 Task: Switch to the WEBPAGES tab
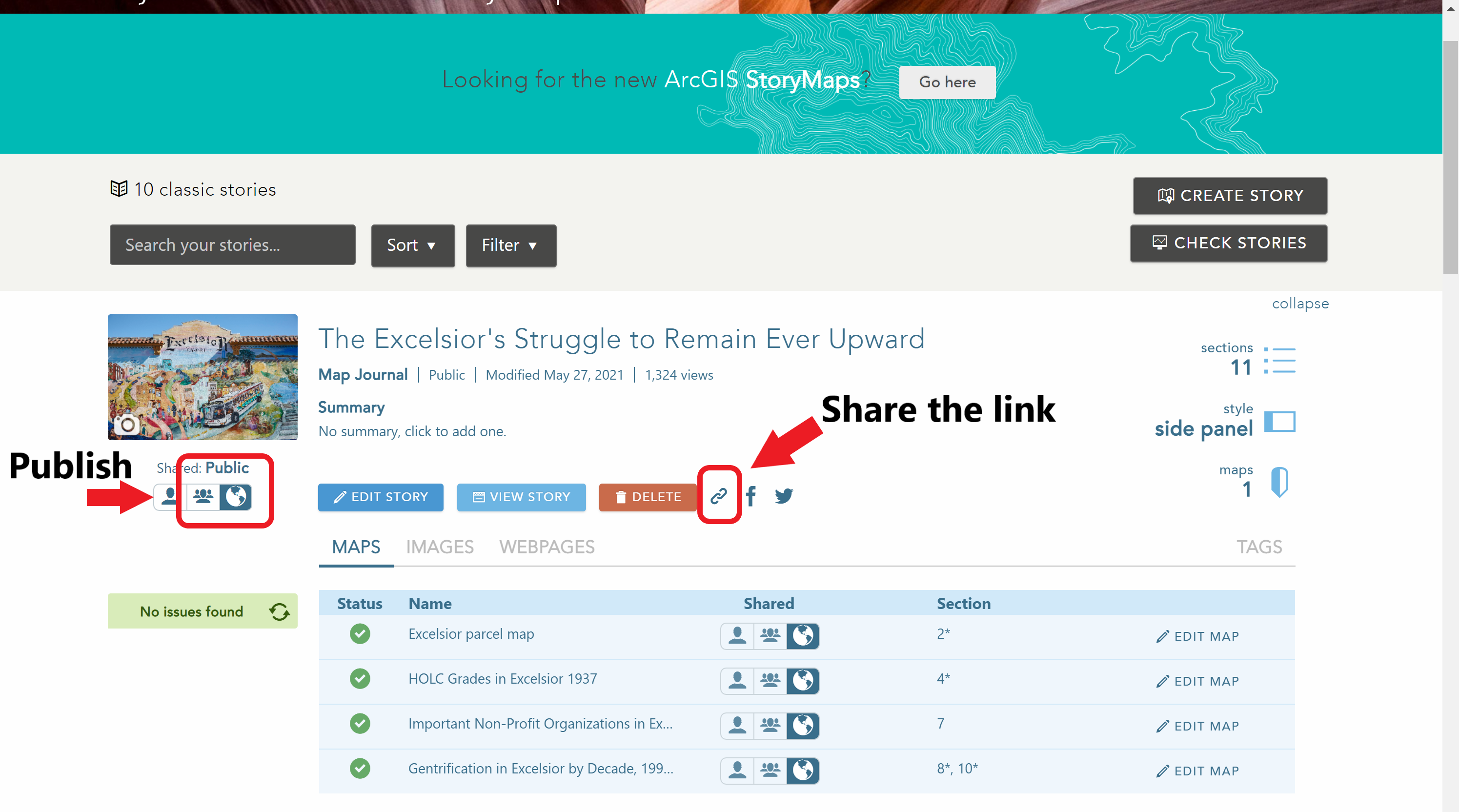coord(547,547)
